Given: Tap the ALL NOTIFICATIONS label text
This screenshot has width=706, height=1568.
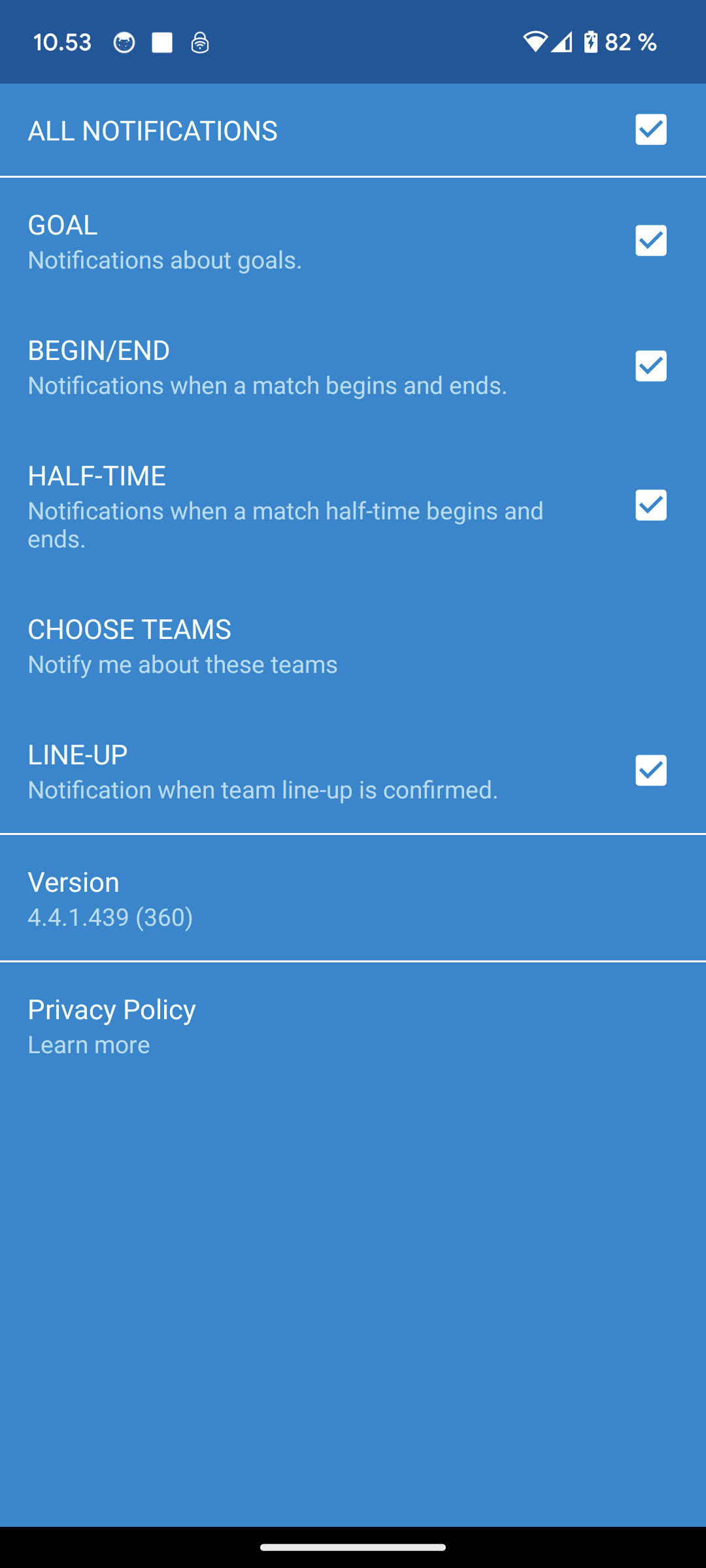Looking at the screenshot, I should (152, 131).
